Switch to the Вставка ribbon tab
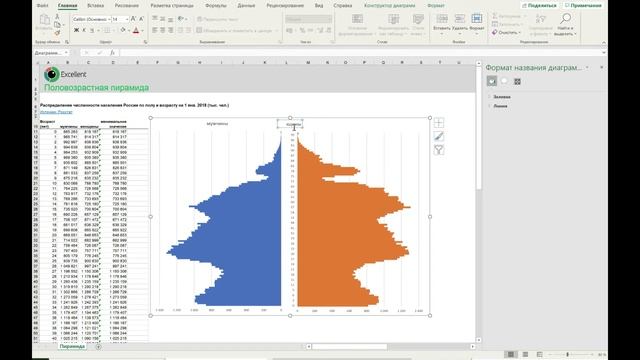Screen dimensions: 640x360 (96, 6)
